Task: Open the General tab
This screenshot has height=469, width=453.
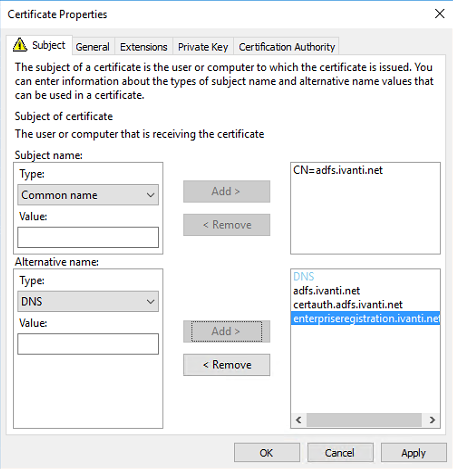Action: click(x=92, y=47)
